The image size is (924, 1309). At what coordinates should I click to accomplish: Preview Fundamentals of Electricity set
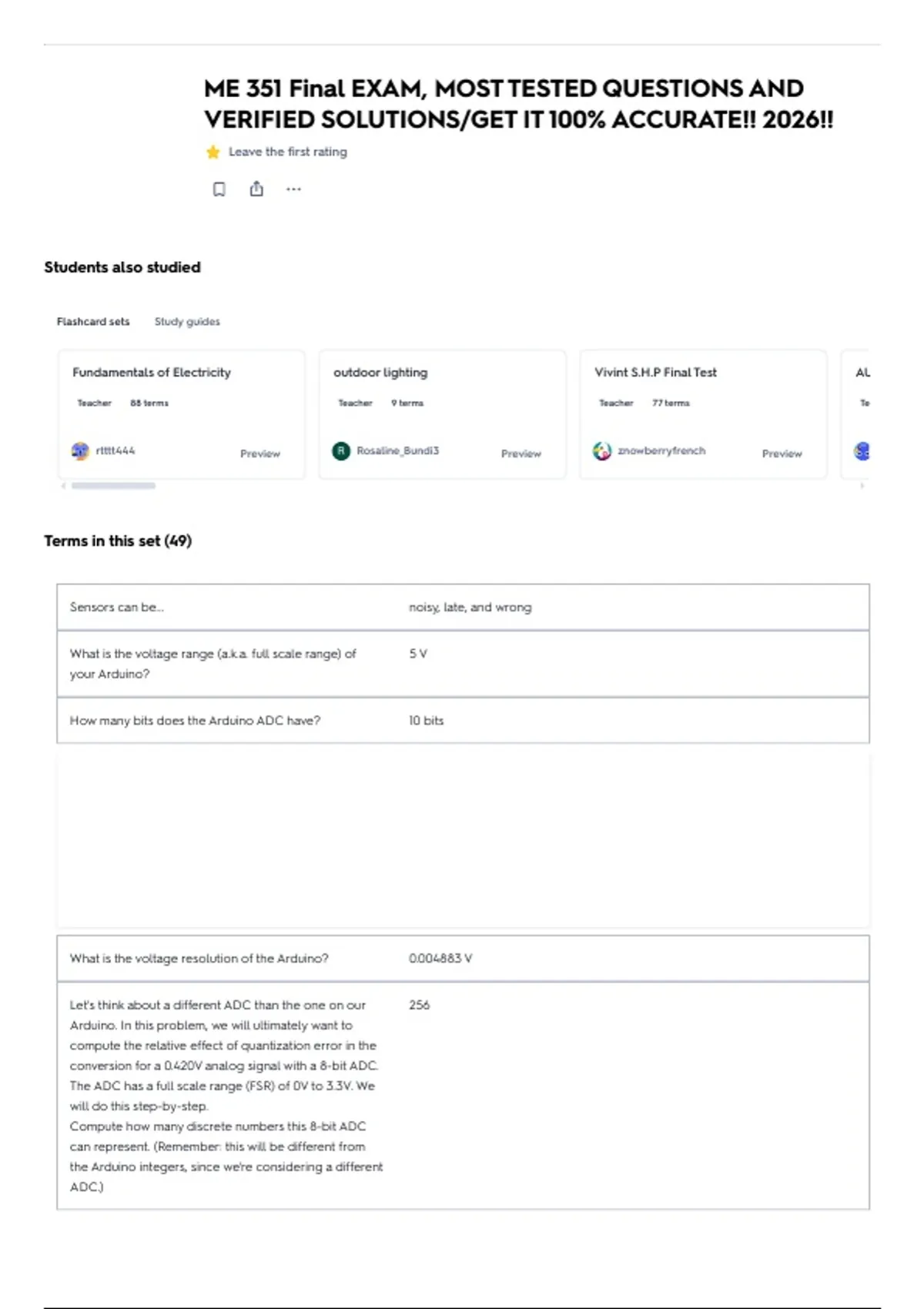tap(260, 454)
